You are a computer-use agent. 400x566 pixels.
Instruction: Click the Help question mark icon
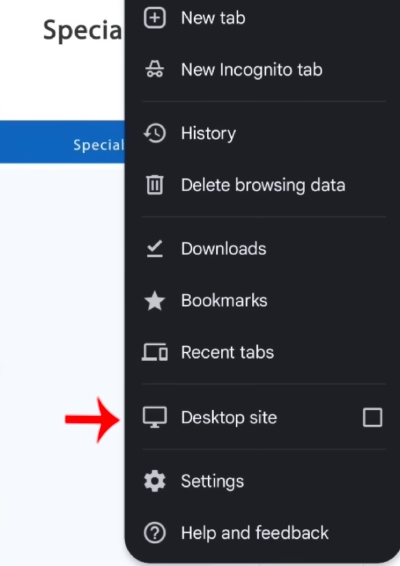click(155, 533)
